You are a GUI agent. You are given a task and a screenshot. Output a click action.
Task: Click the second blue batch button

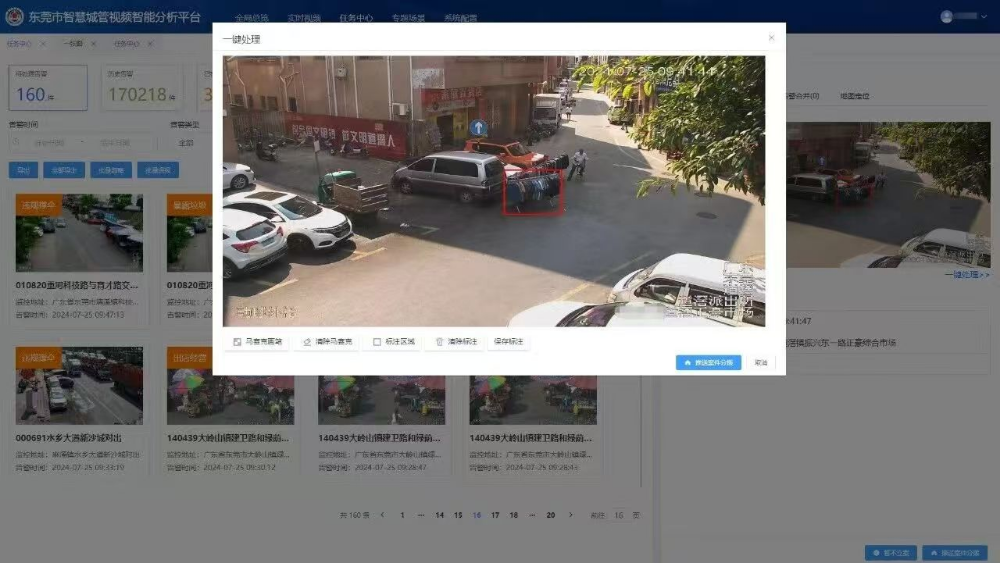point(64,170)
